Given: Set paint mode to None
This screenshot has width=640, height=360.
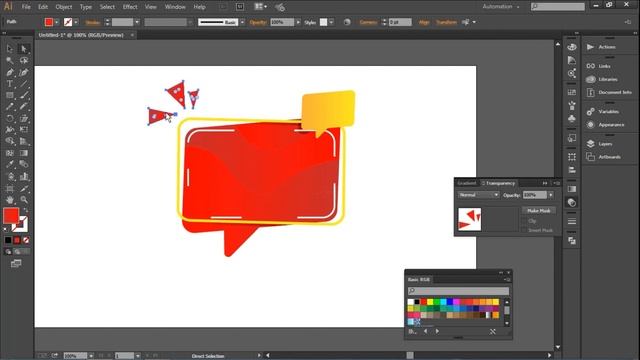Looking at the screenshot, I should 26,240.
